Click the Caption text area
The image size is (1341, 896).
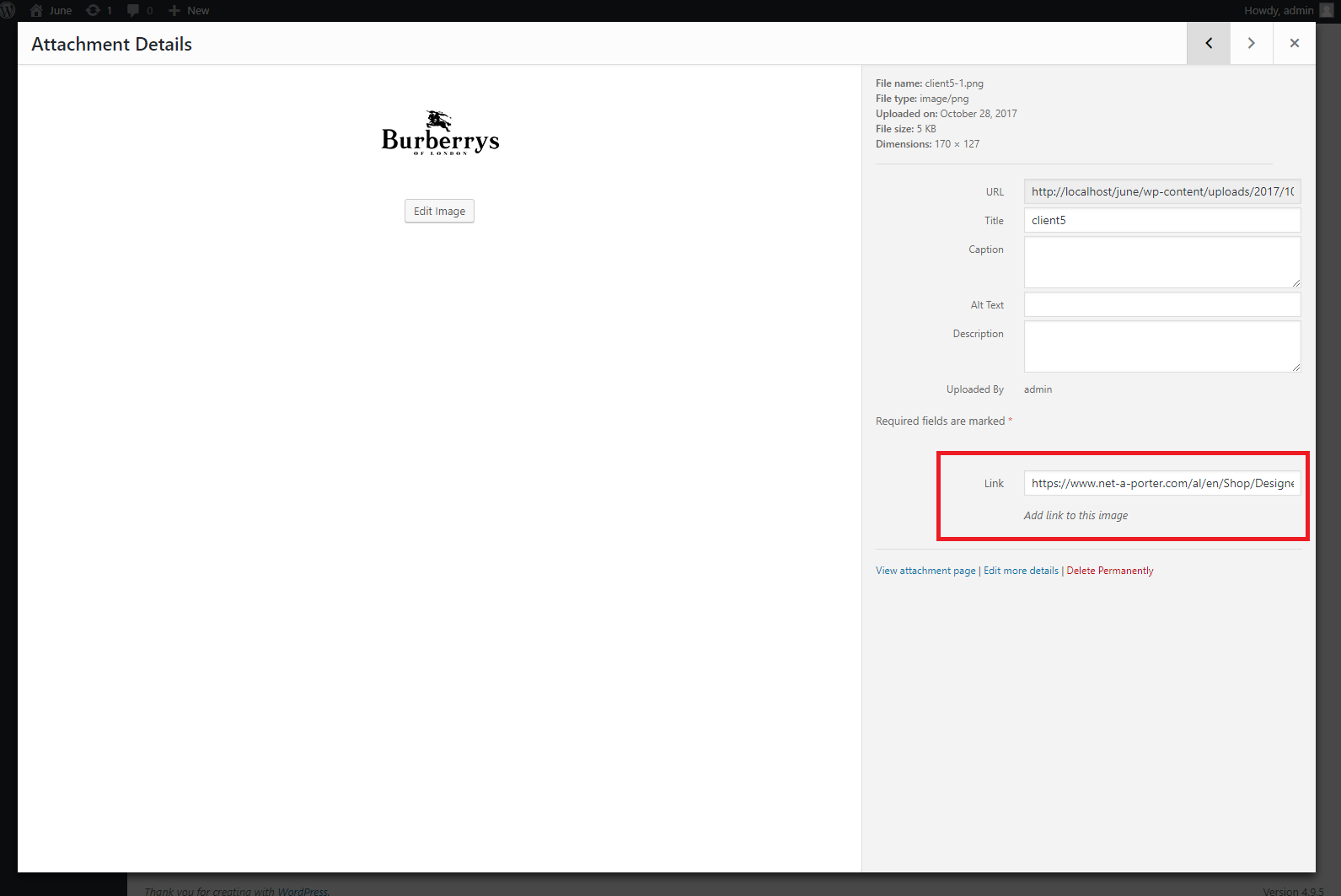(1162, 262)
